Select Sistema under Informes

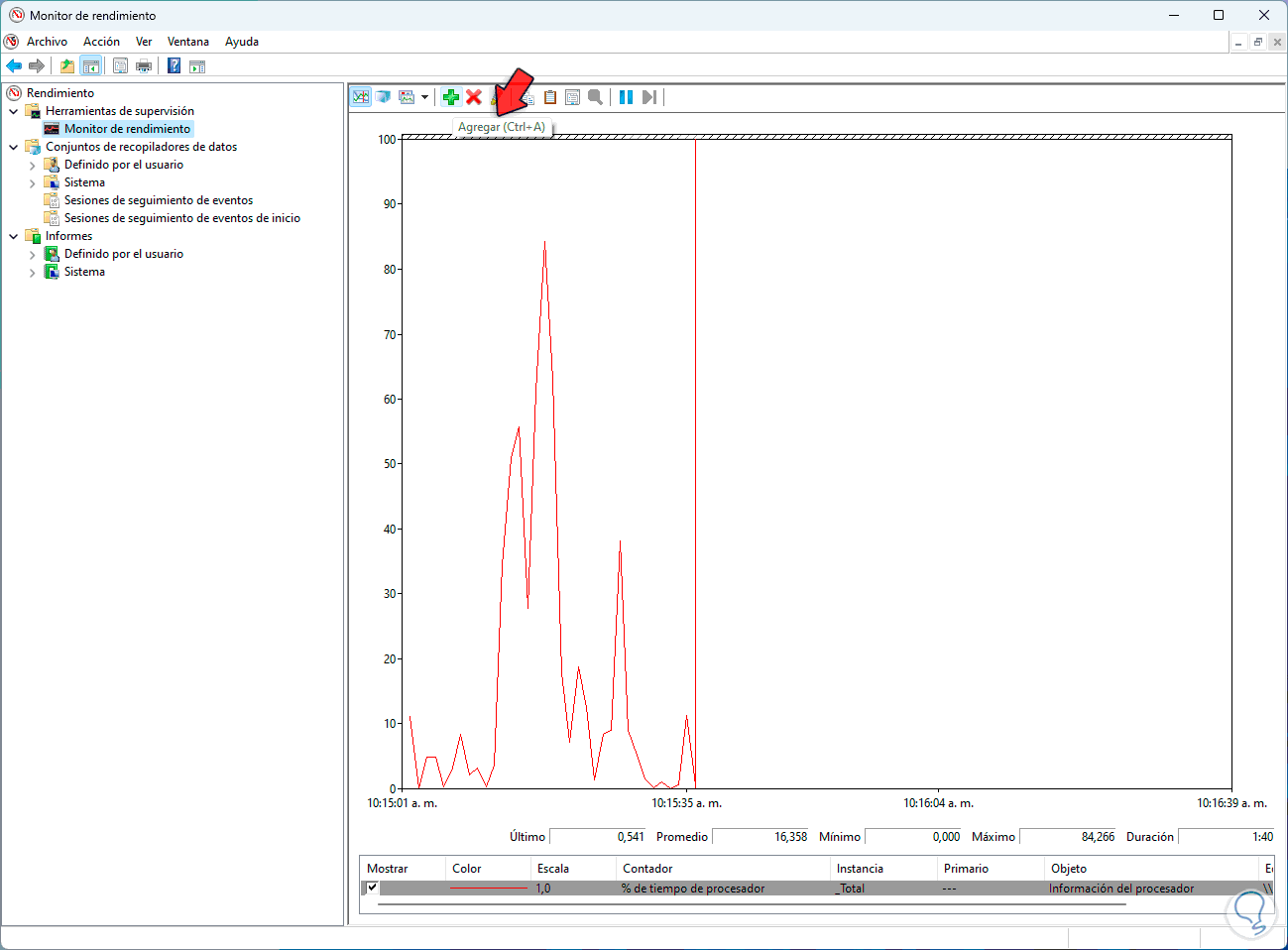tap(84, 272)
